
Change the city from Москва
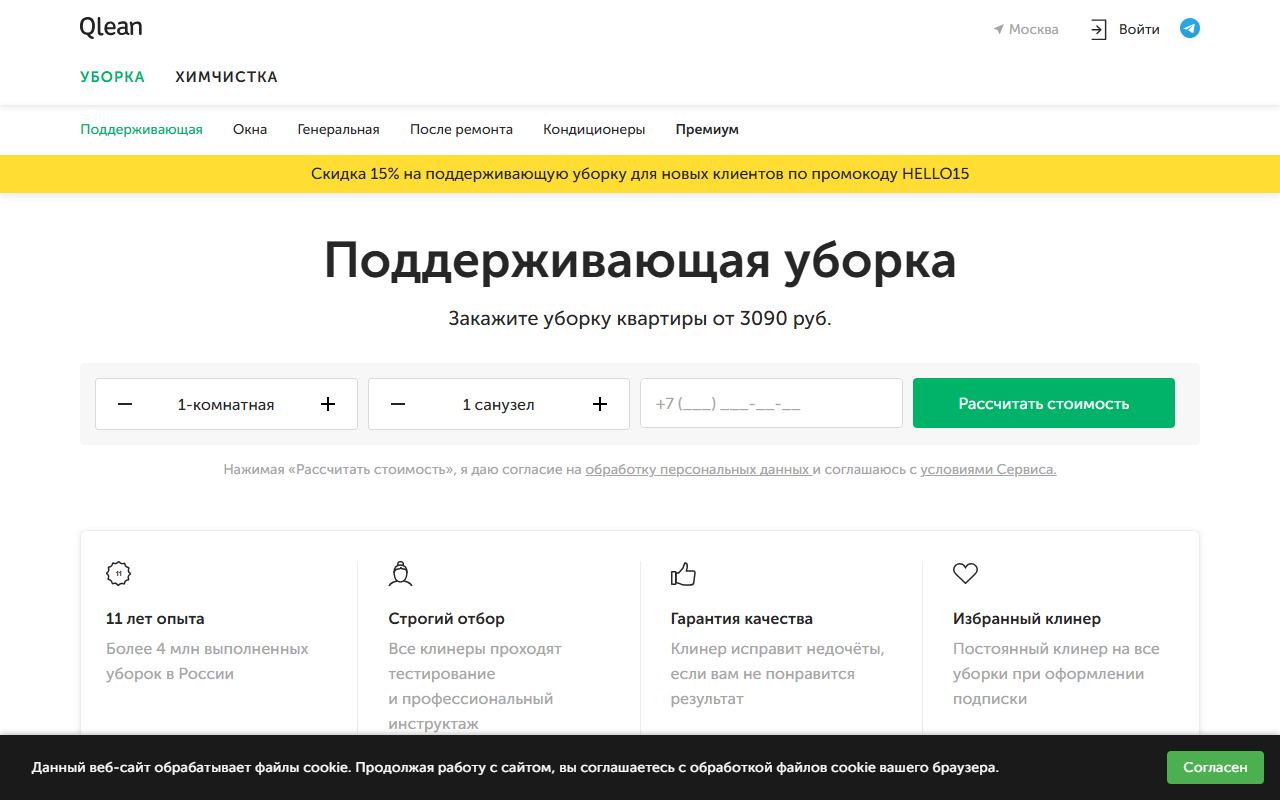(x=1034, y=30)
